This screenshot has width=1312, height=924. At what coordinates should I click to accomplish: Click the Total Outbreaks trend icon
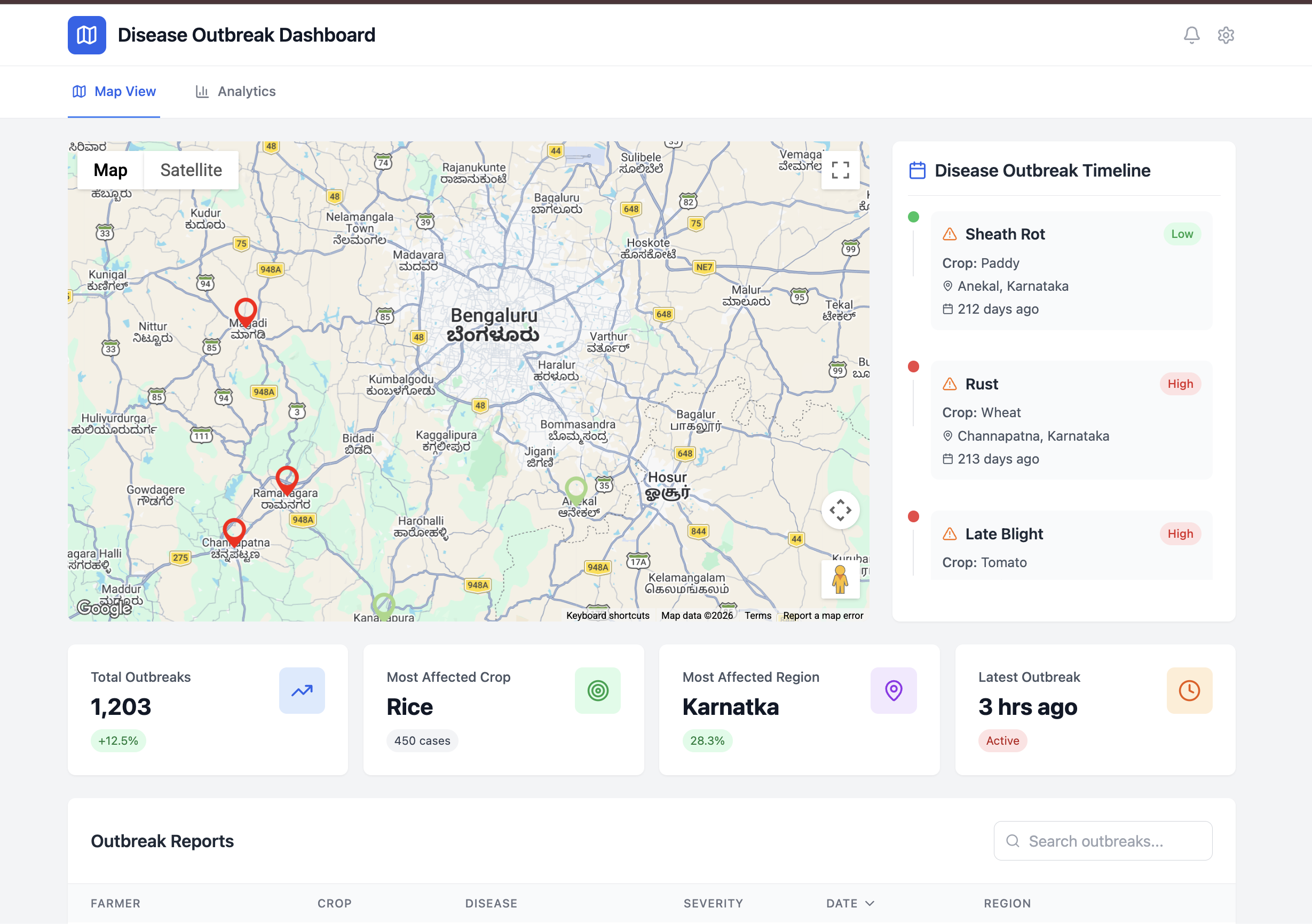tap(302, 690)
